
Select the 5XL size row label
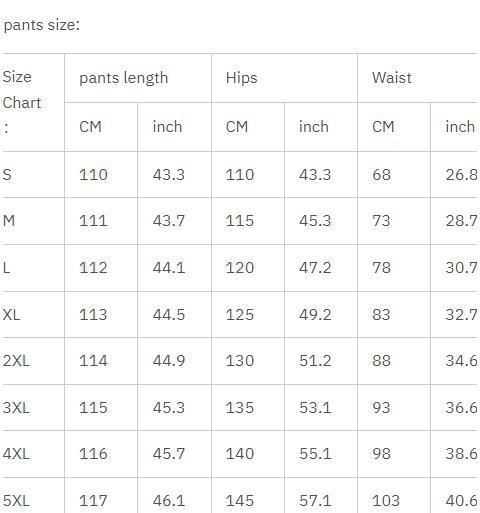(16, 501)
